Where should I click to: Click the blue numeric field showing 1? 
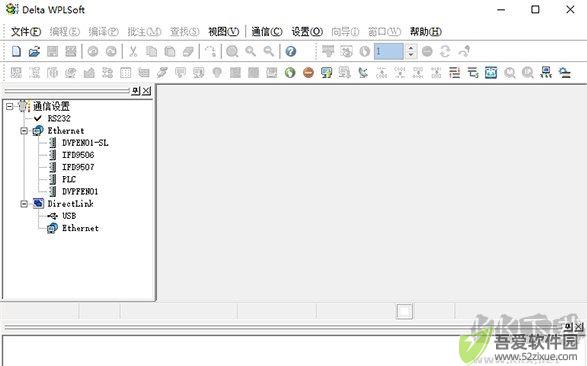[389, 51]
